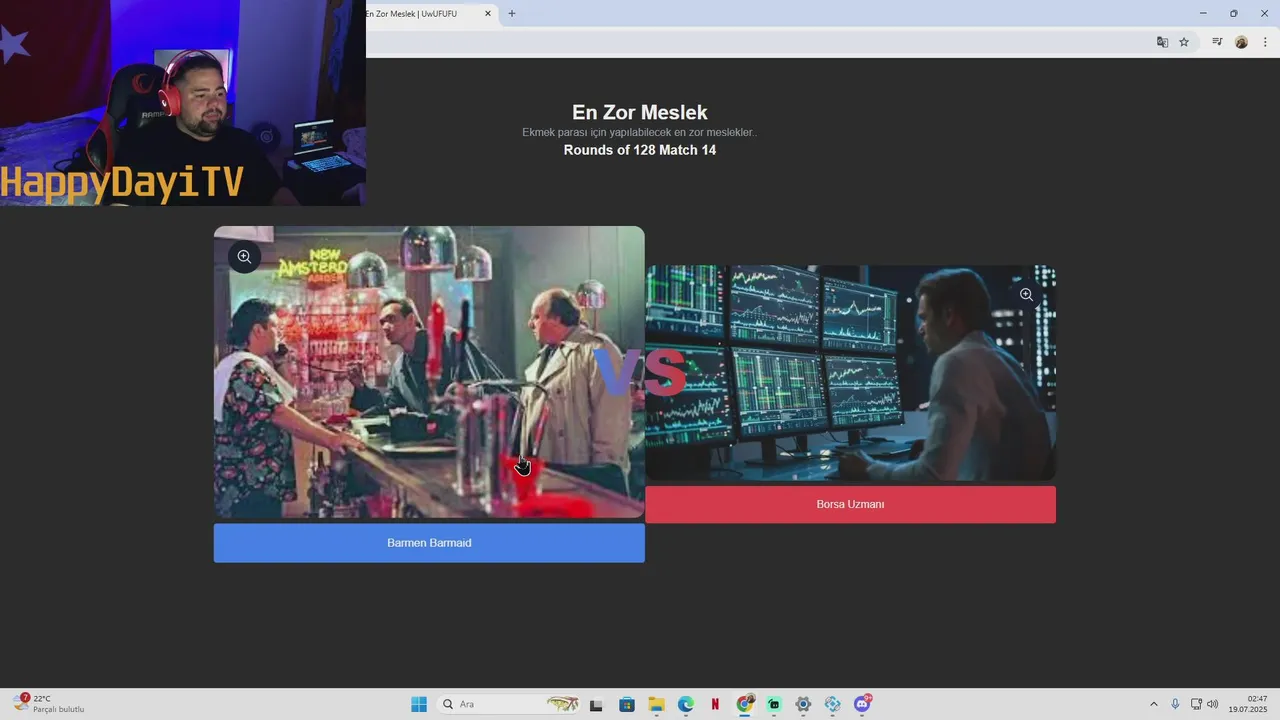
Task: Zoom into the stock trader image with magnifier
Action: (x=1026, y=295)
